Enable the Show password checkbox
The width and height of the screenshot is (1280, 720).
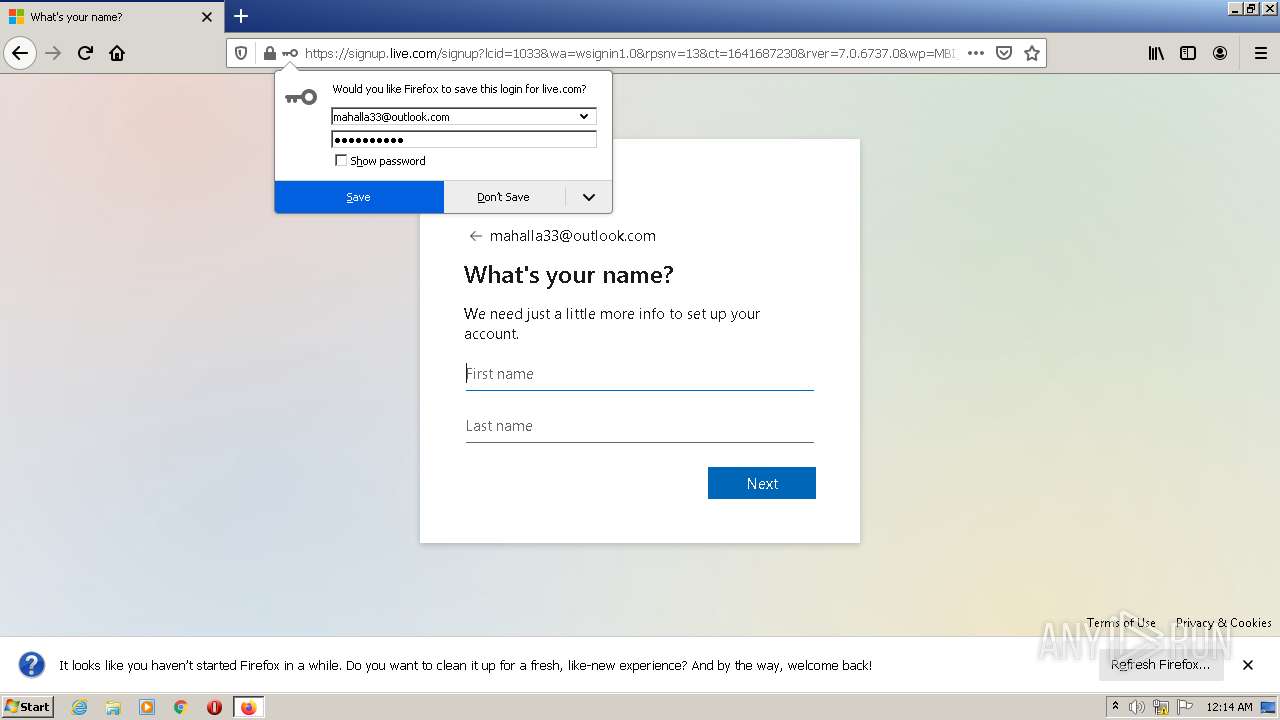pyautogui.click(x=341, y=161)
